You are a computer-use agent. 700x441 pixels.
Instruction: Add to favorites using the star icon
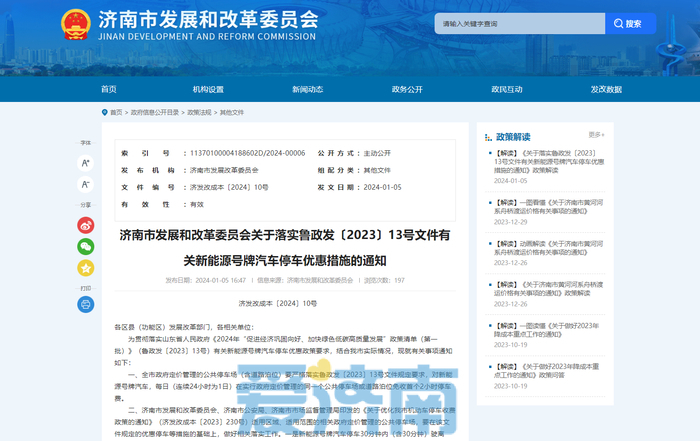click(x=85, y=268)
